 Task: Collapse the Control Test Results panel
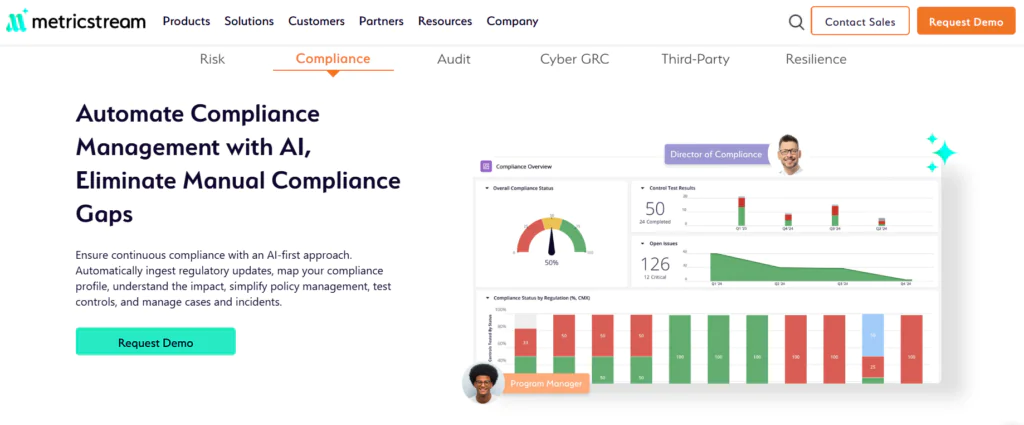(643, 188)
